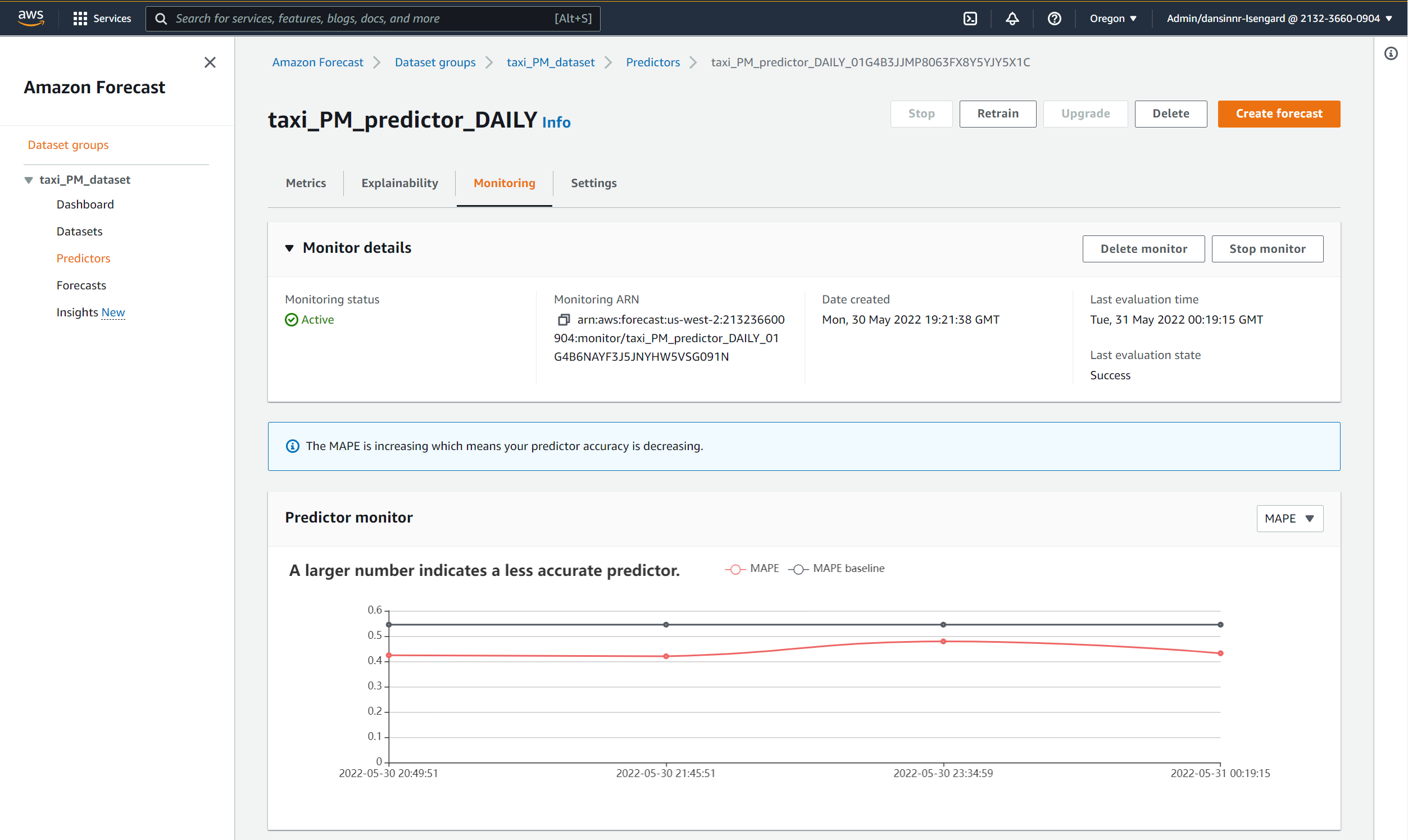Toggle MAPE series in chart legend
Image resolution: width=1408 pixels, height=840 pixels.
(752, 568)
